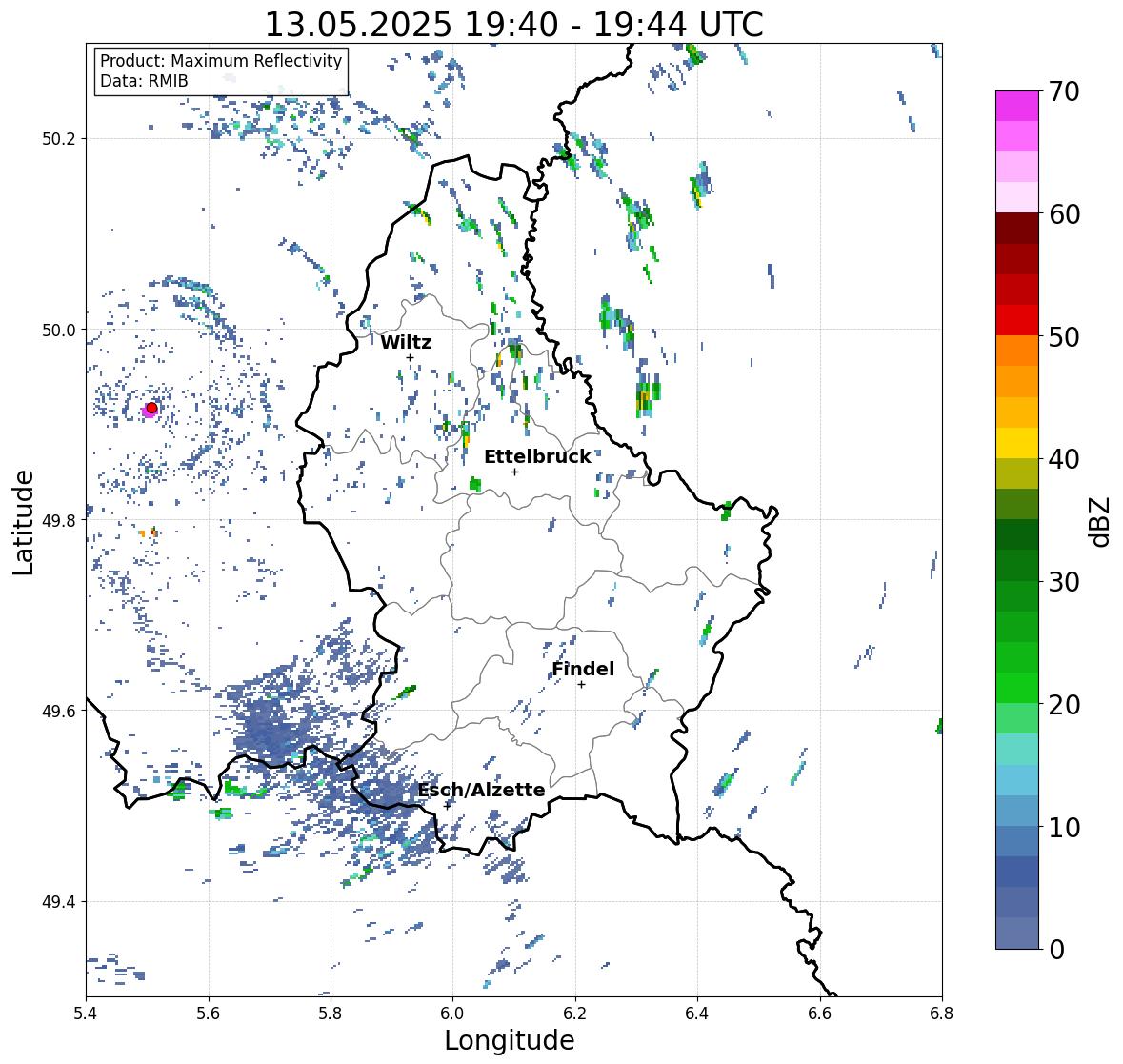Click the Longitude axis label
The width and height of the screenshot is (1123, 1064).
510,1040
